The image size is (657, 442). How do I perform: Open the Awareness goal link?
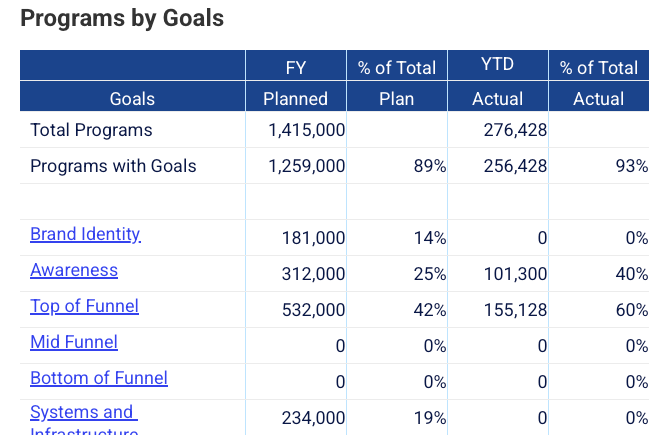74,271
